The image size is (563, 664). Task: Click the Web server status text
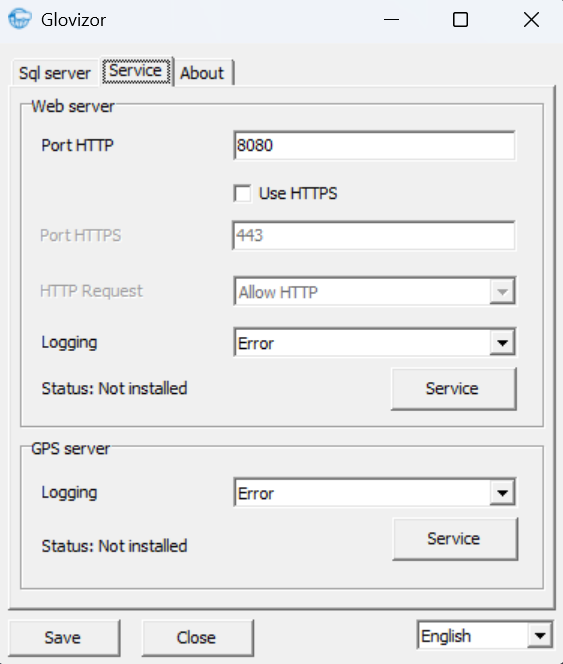(x=114, y=388)
